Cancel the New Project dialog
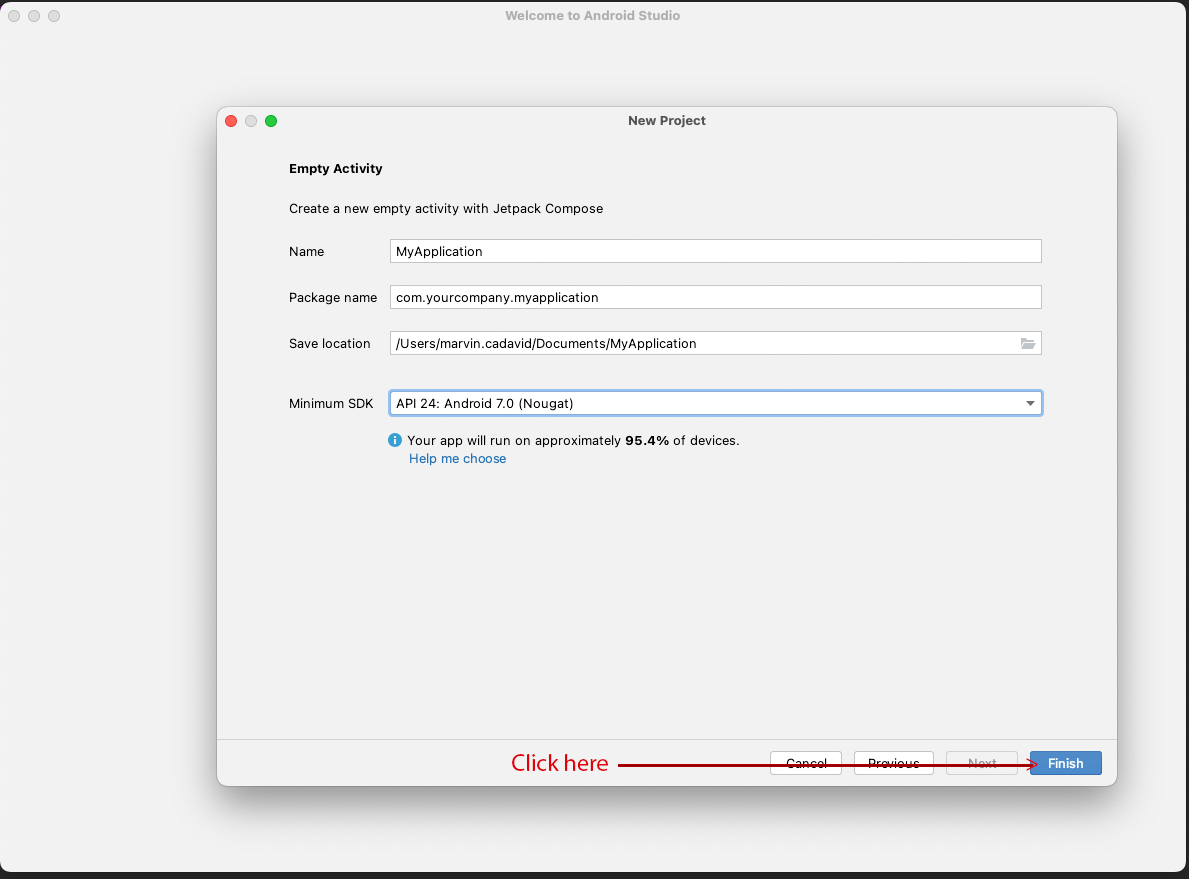The width and height of the screenshot is (1189, 879). [806, 763]
